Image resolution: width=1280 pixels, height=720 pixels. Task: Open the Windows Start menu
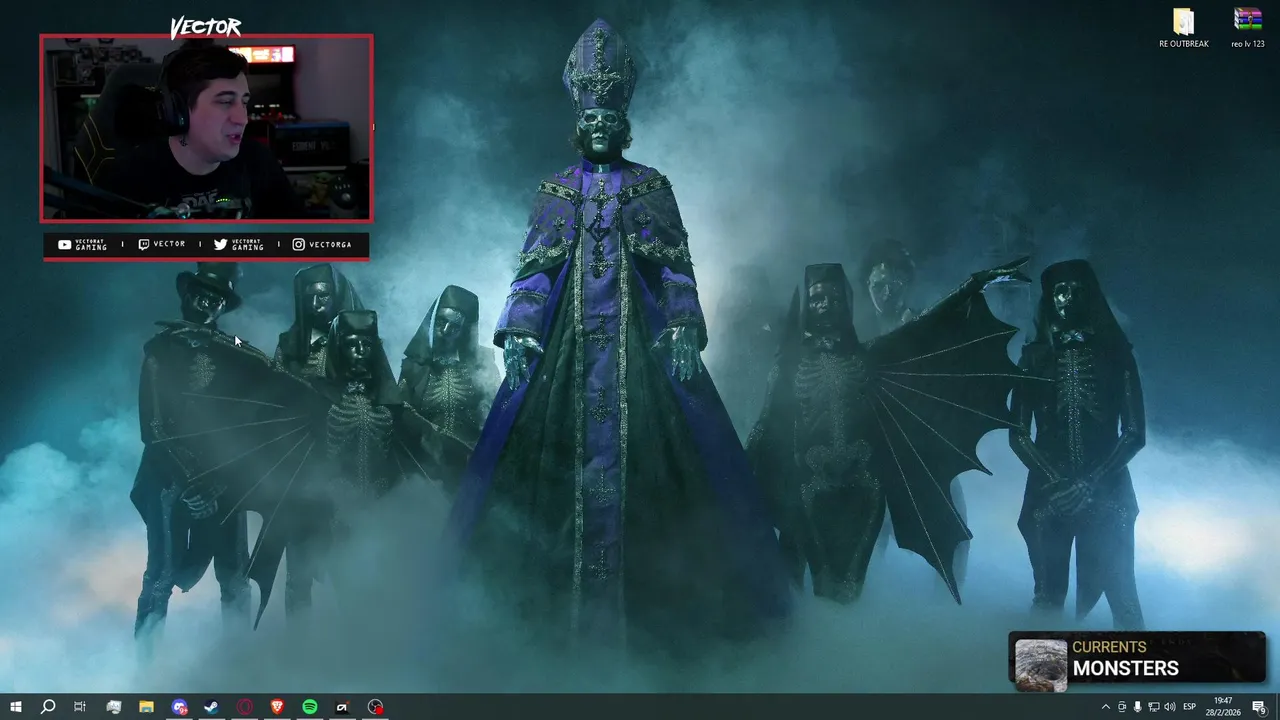[x=15, y=707]
